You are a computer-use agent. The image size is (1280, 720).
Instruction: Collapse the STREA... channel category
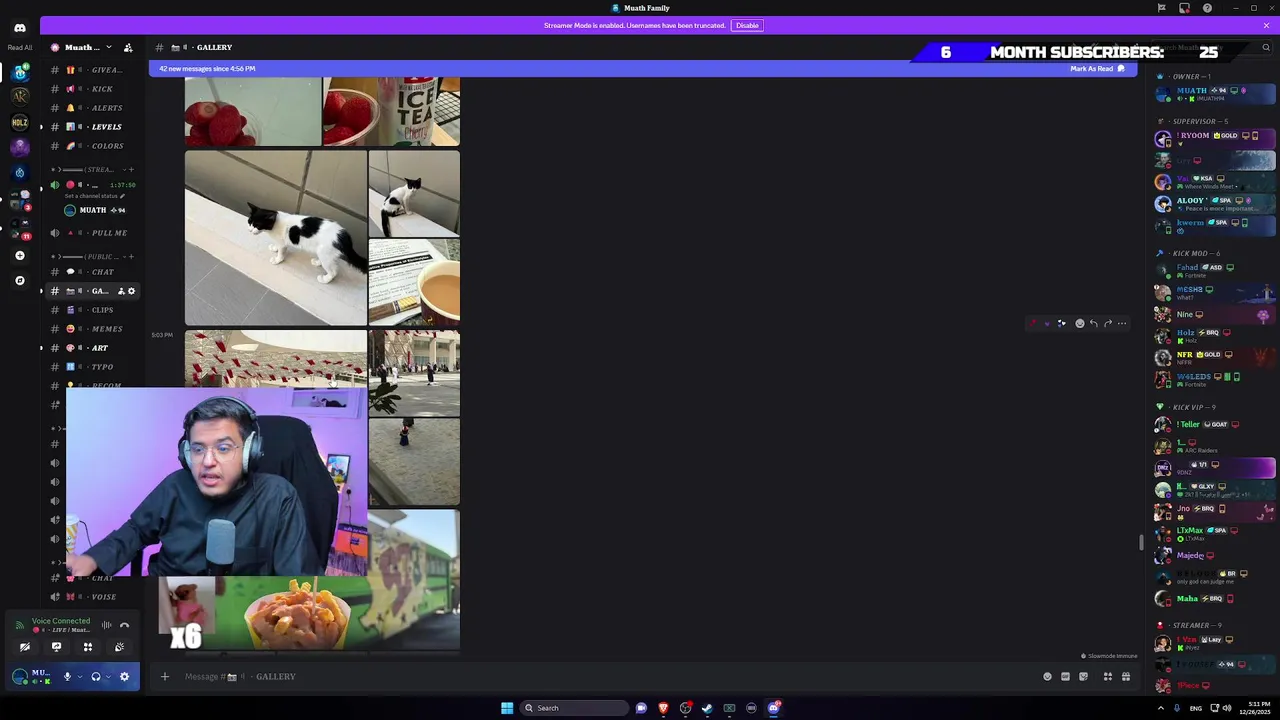(90, 169)
